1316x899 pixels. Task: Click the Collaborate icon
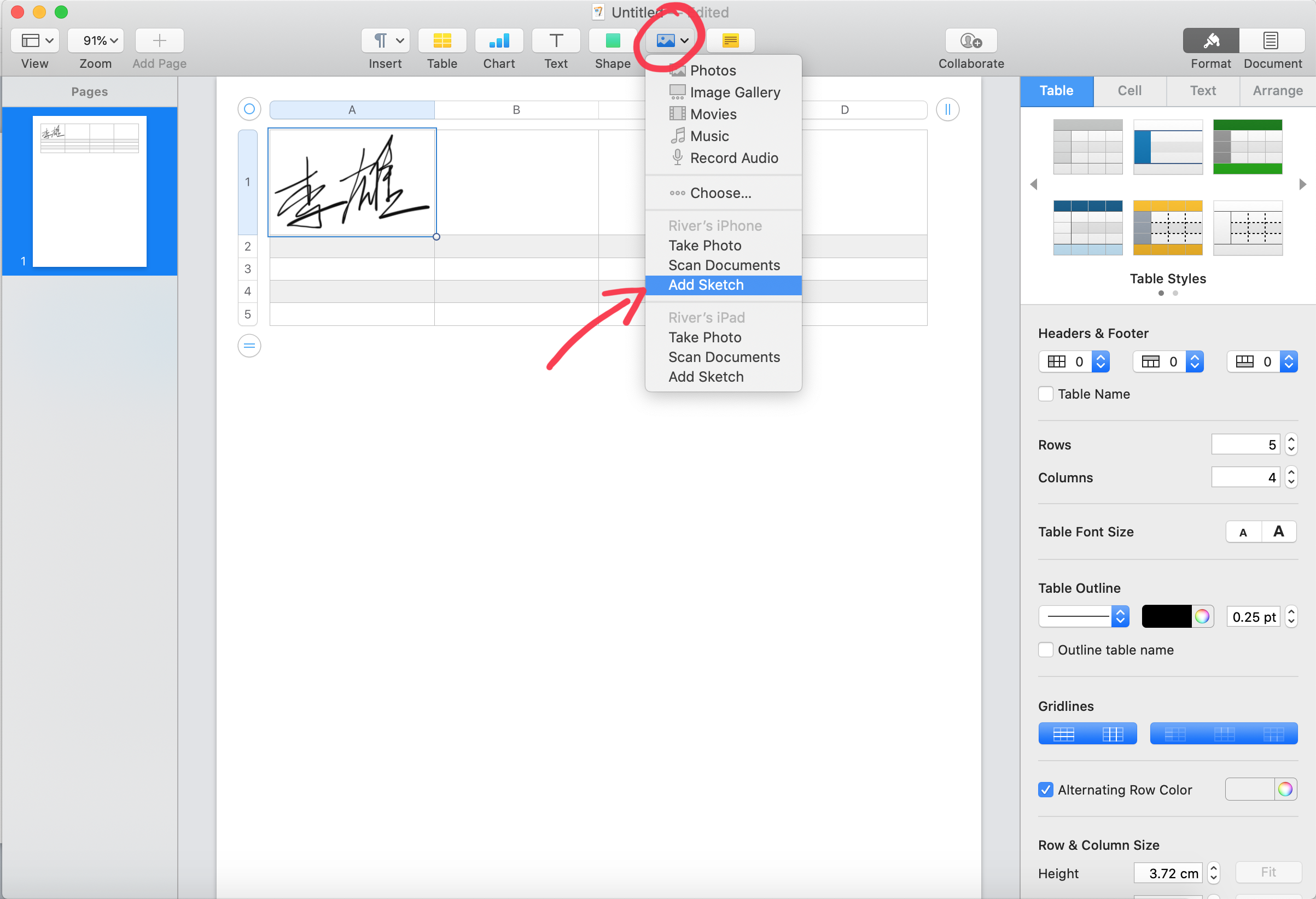click(970, 41)
